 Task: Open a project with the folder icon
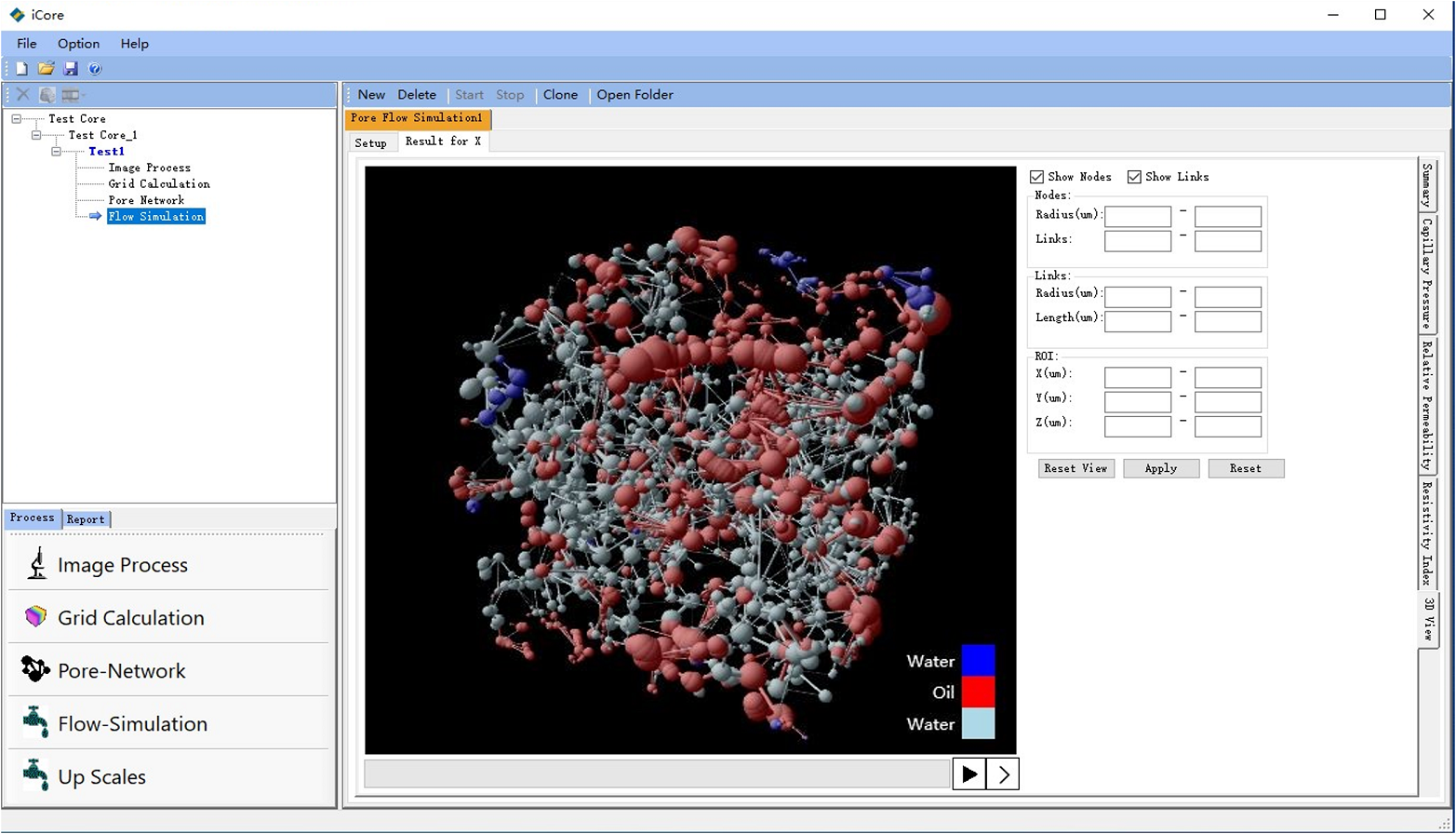point(46,69)
